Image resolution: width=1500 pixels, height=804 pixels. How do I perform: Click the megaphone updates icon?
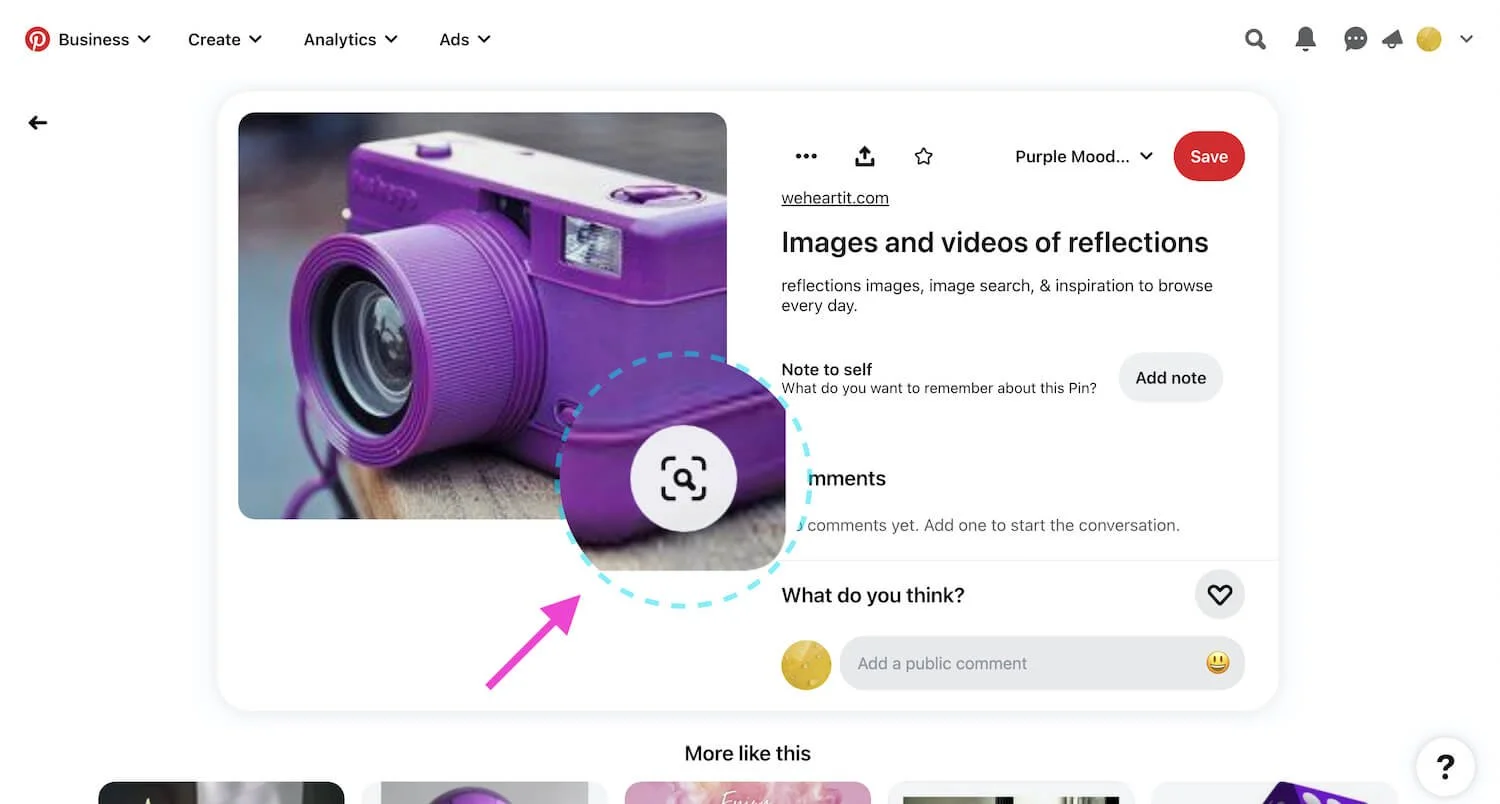(x=1392, y=39)
